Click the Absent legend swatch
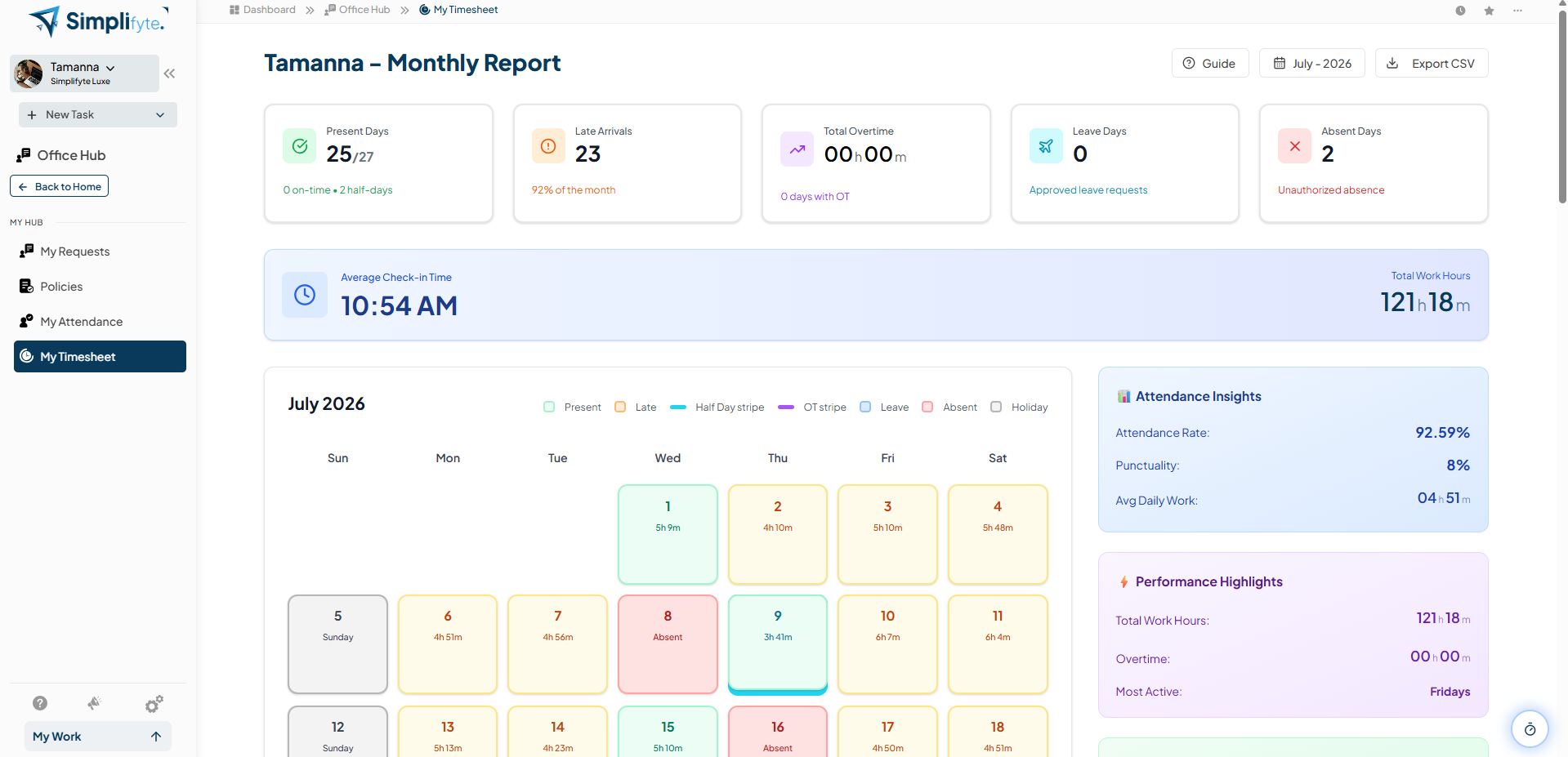Viewport: 1568px width, 757px height. (x=927, y=407)
